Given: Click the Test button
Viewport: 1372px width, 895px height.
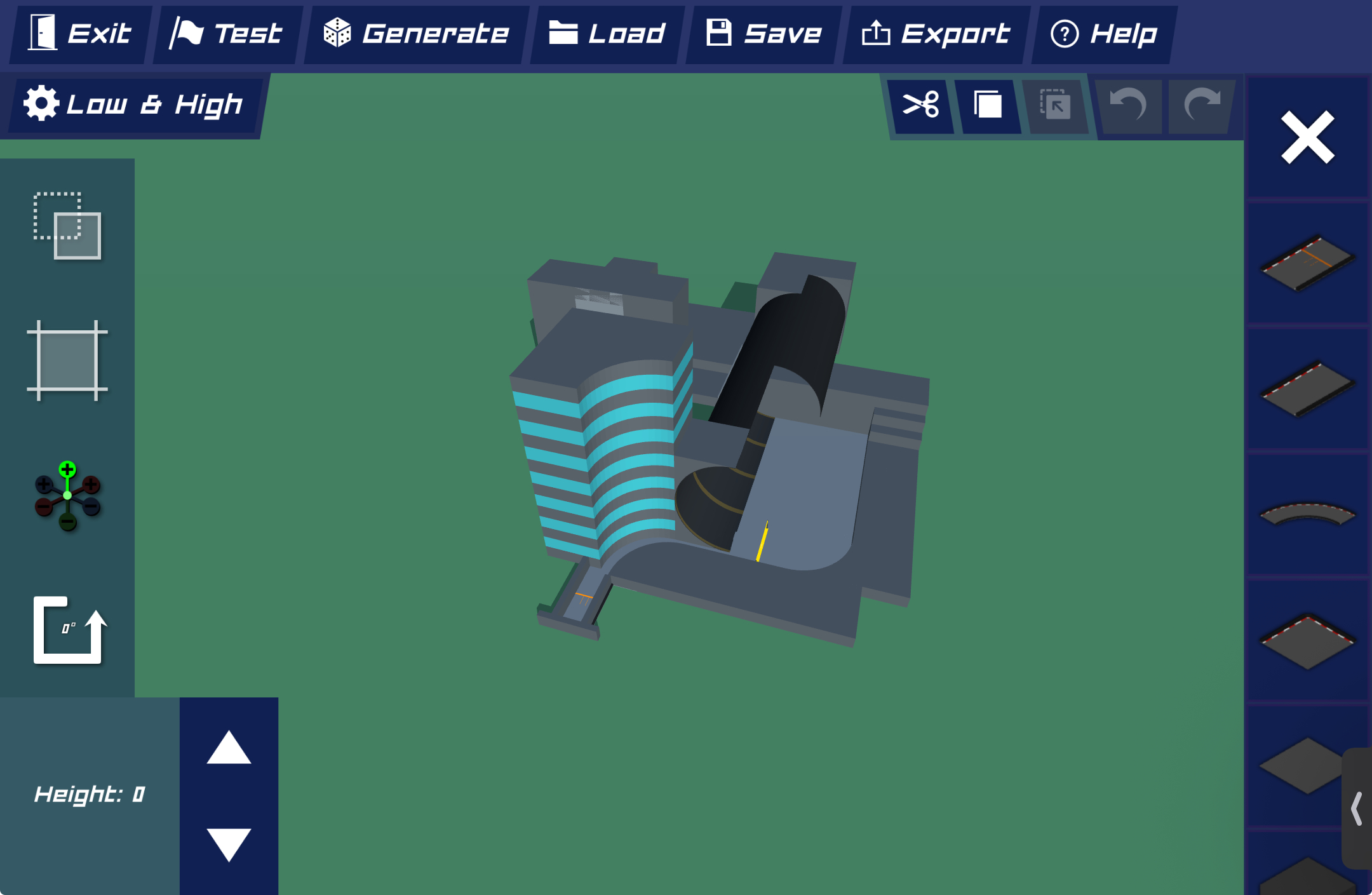Looking at the screenshot, I should click(226, 34).
